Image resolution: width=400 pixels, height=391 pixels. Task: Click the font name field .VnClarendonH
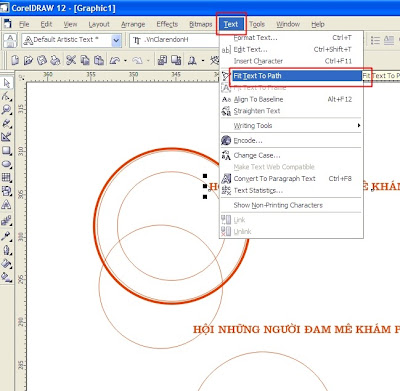point(173,40)
